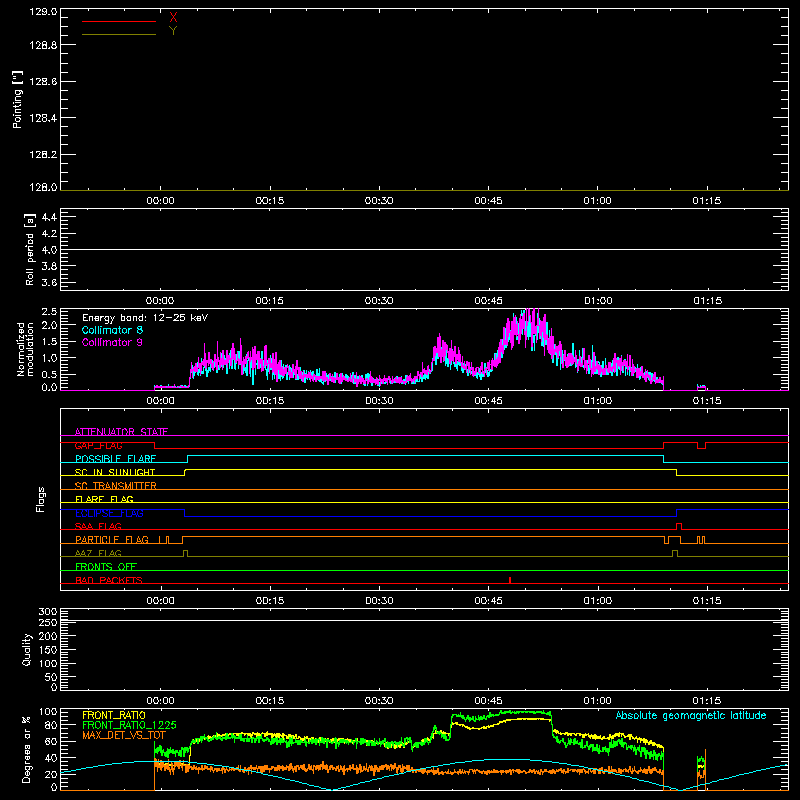800x800 pixels.
Task: Click the BAD_PACKETS flag label
Action: pos(109,580)
